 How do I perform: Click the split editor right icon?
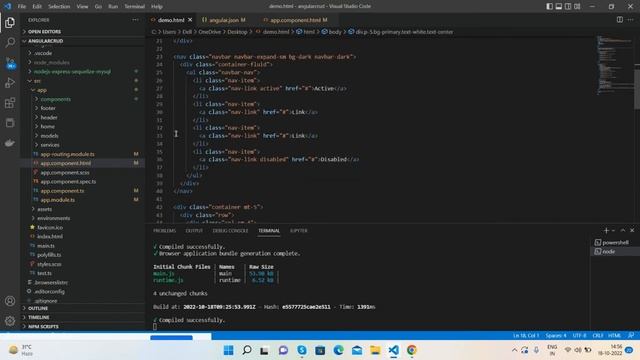pyautogui.click(x=620, y=20)
